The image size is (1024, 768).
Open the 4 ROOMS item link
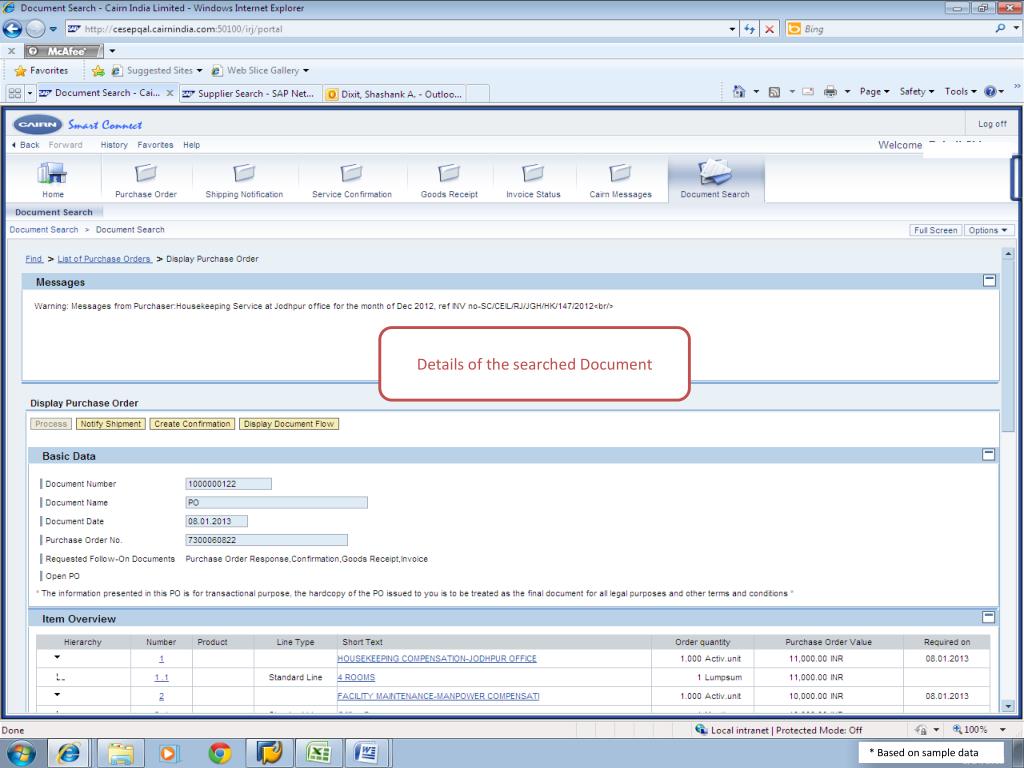coord(356,677)
